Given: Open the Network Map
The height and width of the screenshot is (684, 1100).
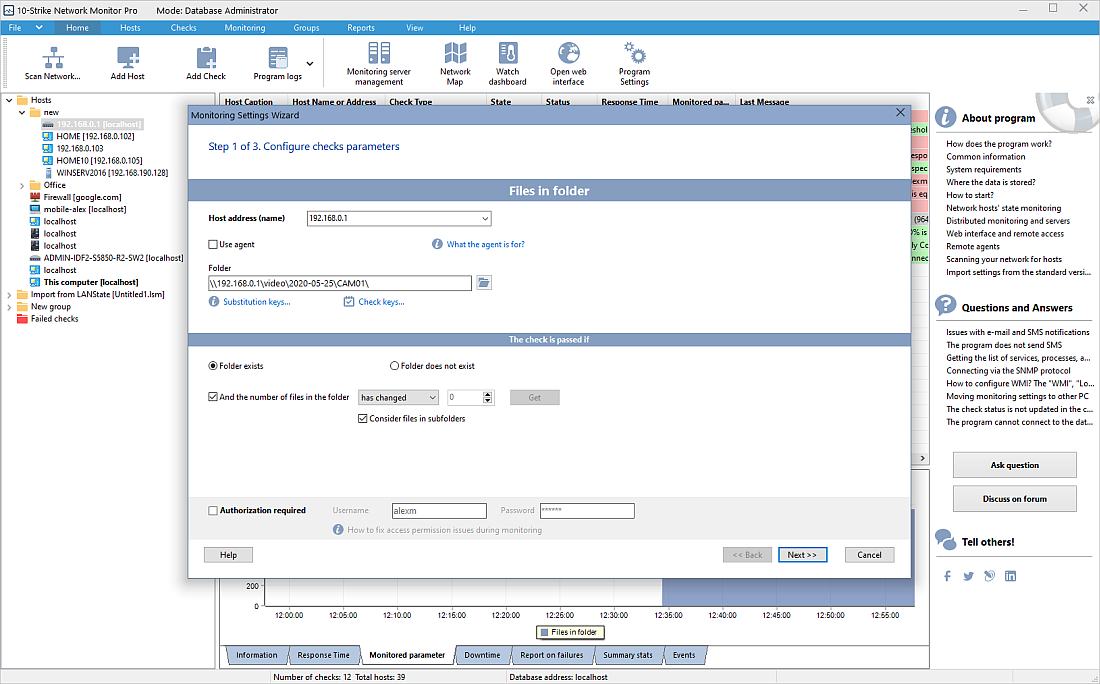Looking at the screenshot, I should tap(455, 63).
